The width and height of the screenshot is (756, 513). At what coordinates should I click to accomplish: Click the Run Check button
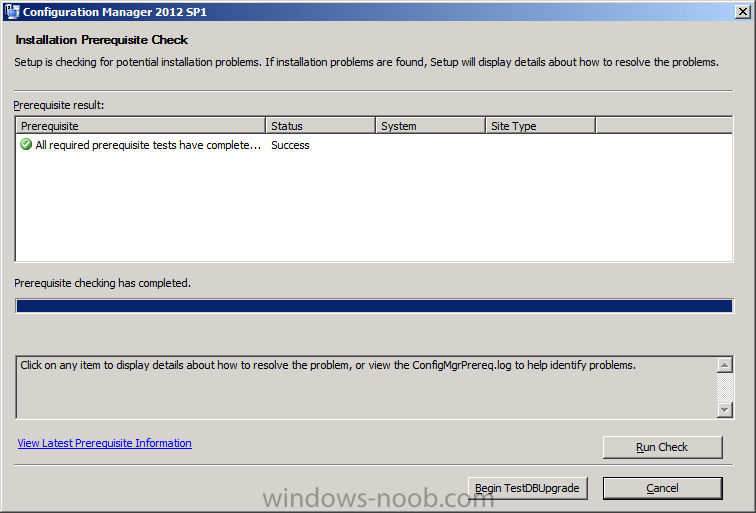point(662,447)
